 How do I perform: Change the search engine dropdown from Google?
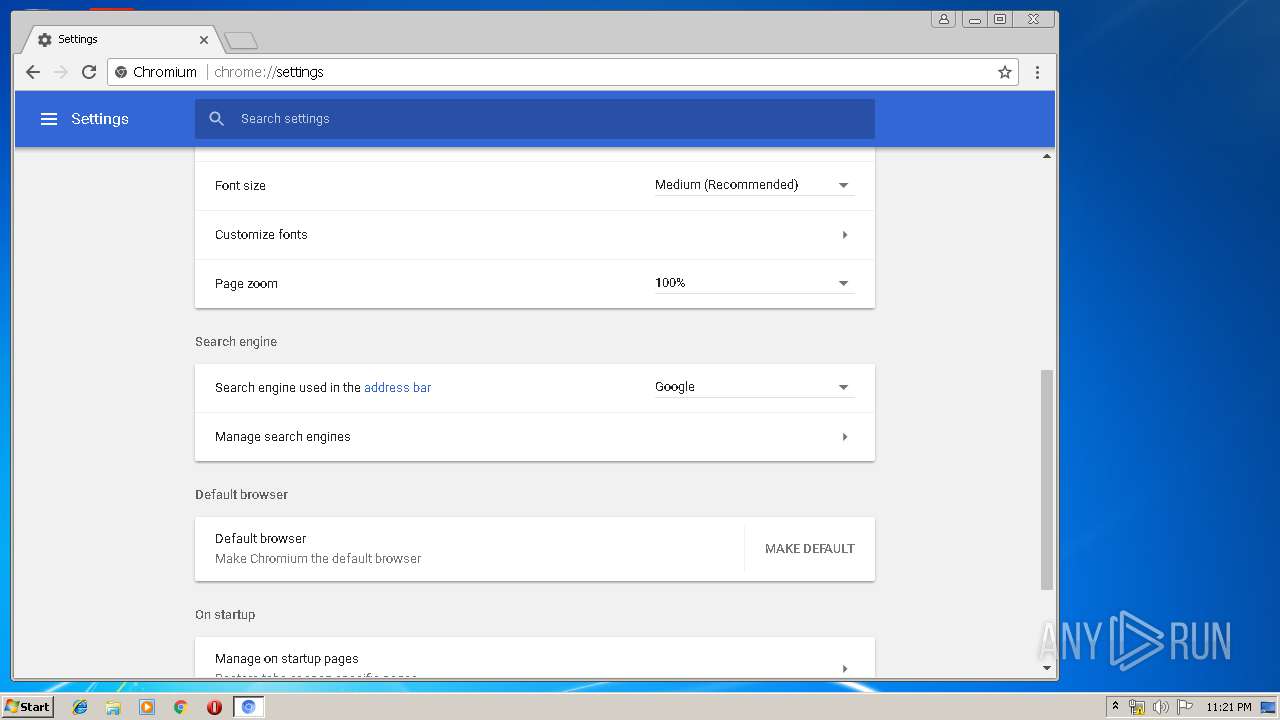tap(754, 387)
